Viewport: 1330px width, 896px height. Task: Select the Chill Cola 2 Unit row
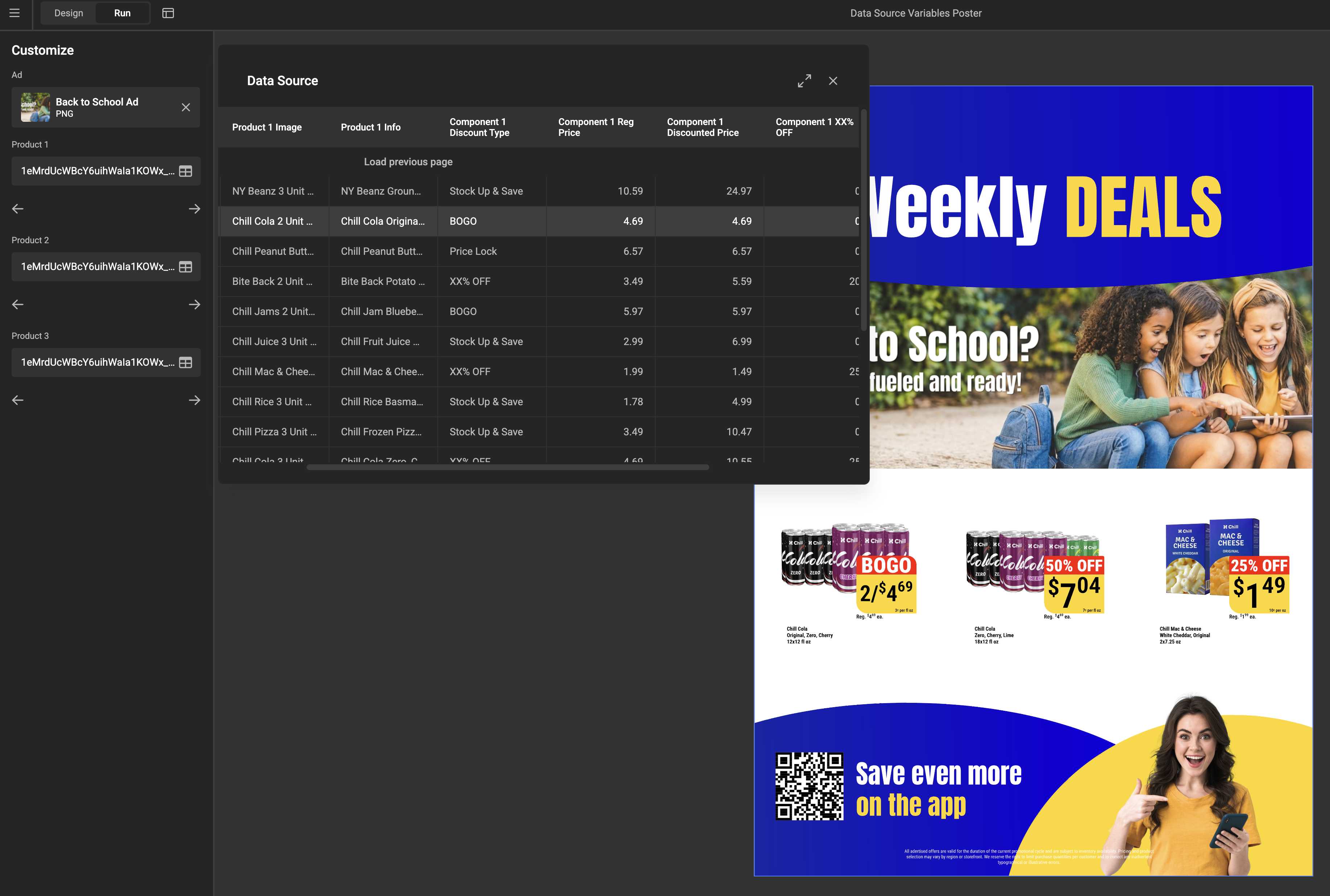pyautogui.click(x=539, y=221)
